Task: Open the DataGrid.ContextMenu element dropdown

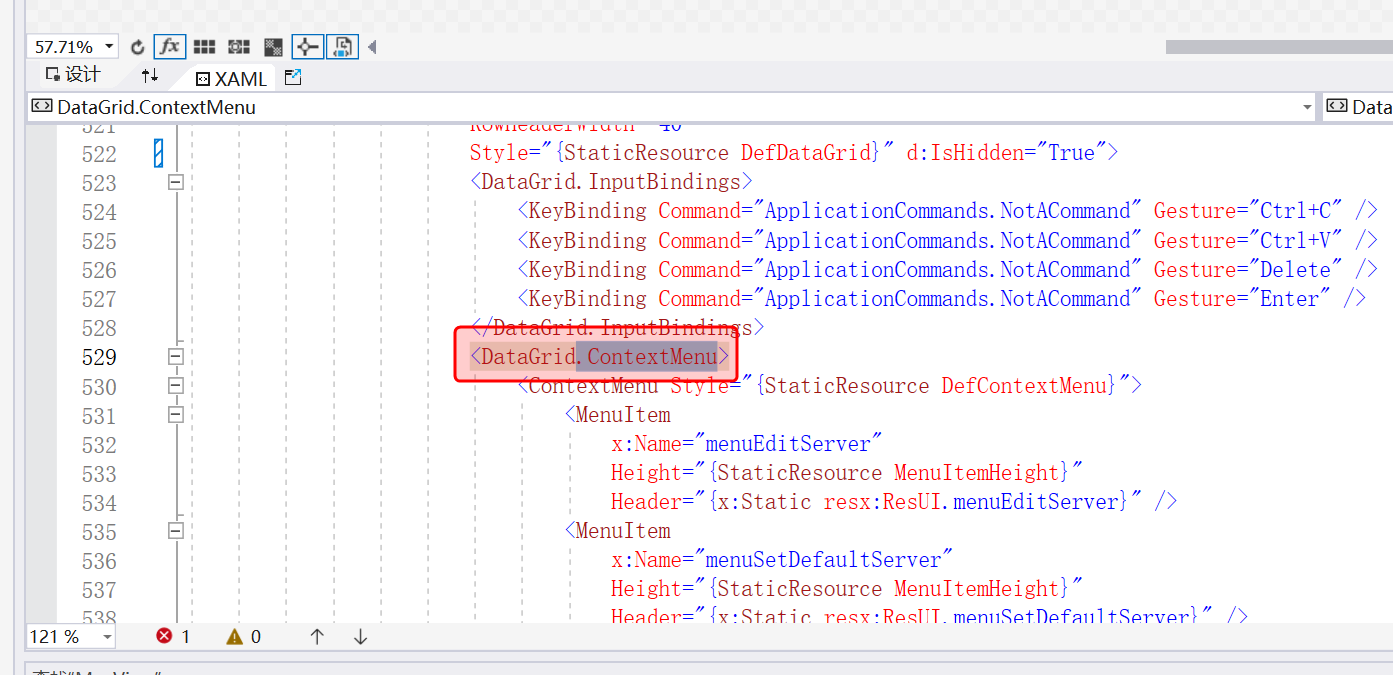Action: 1307,107
